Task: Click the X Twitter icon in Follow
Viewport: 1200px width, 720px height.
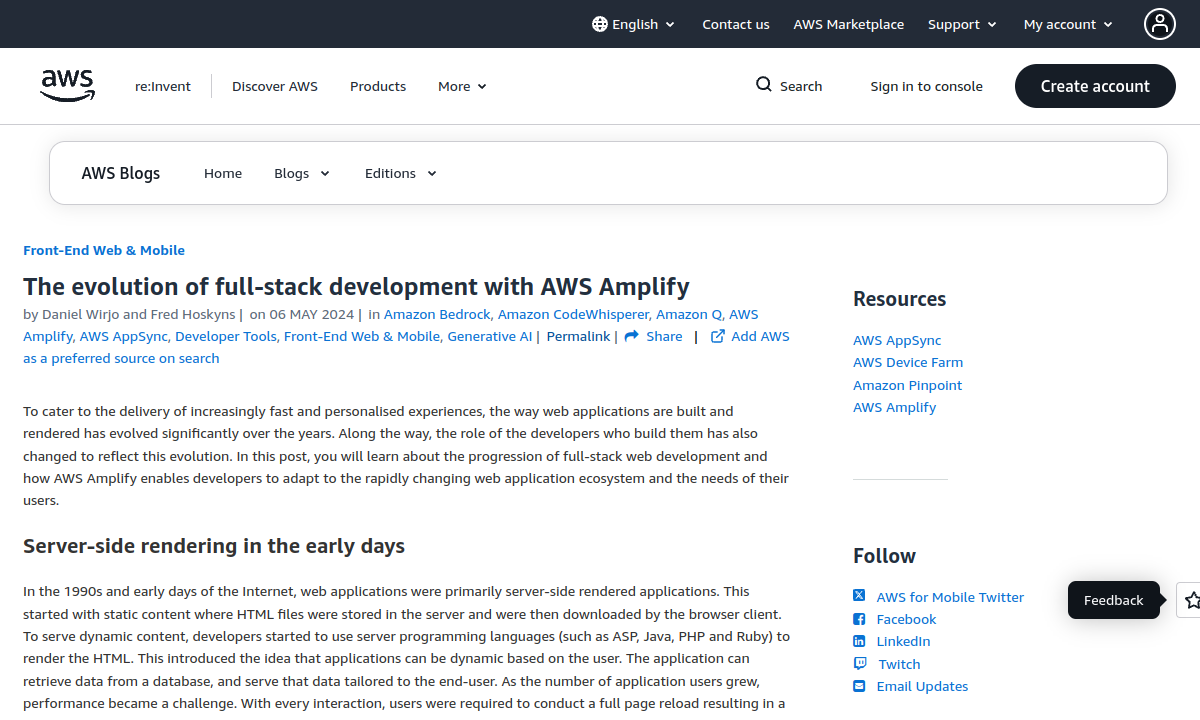Action: 859,596
